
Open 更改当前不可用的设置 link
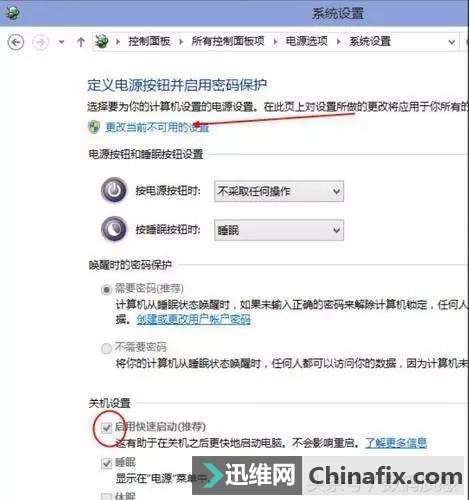coord(157,127)
